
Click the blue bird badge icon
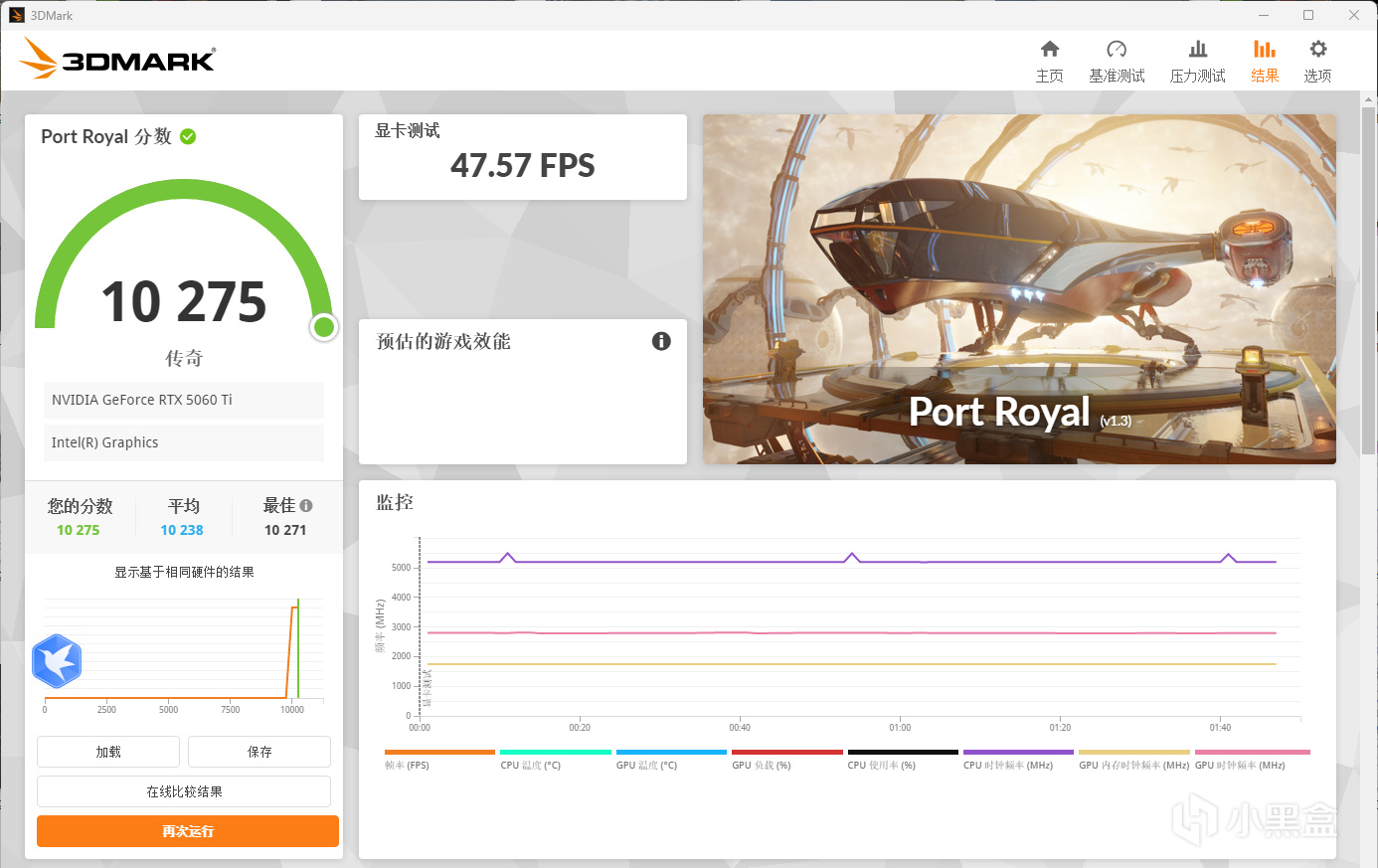click(x=57, y=661)
